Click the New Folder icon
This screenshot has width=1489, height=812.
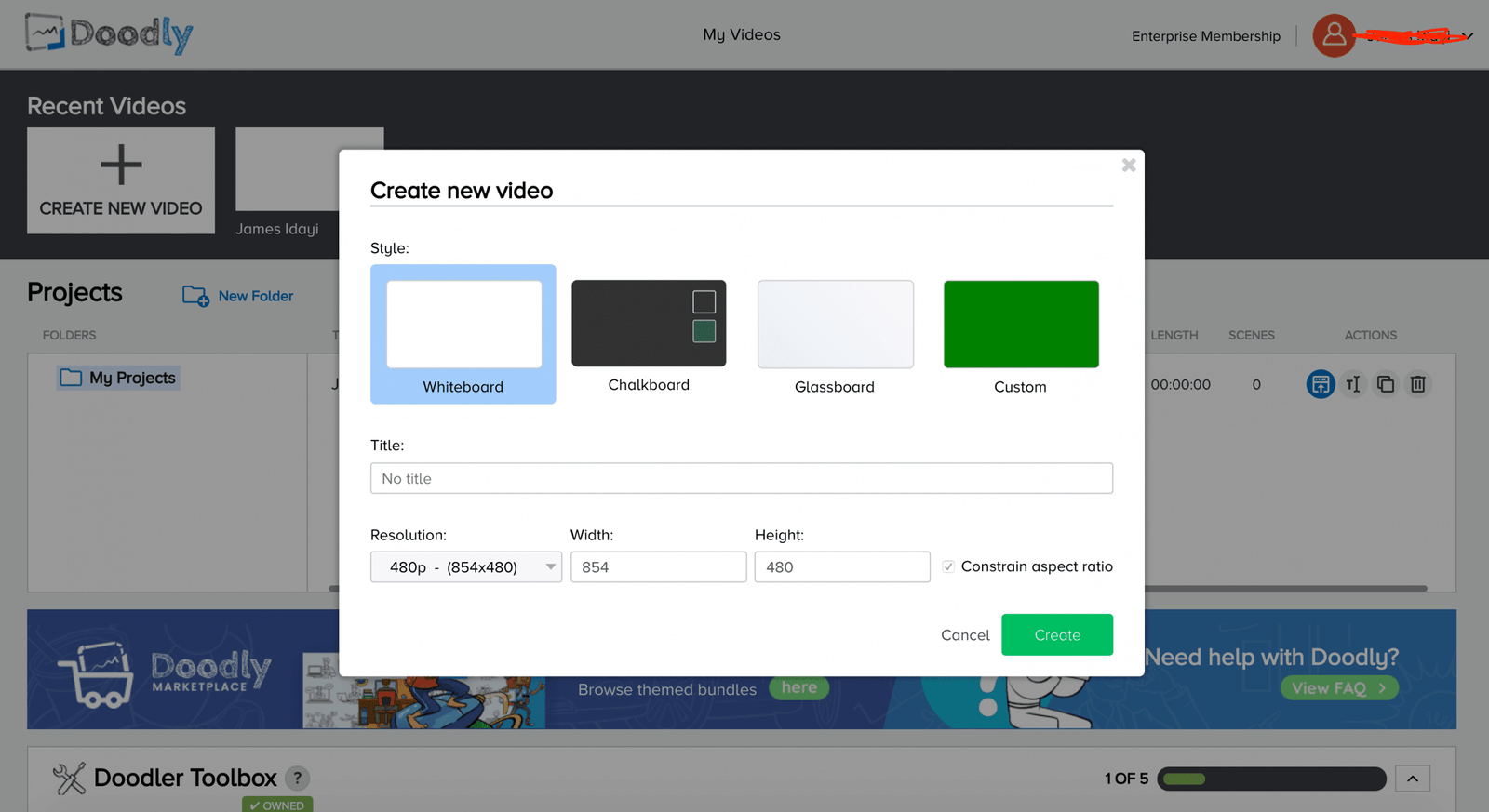click(195, 296)
